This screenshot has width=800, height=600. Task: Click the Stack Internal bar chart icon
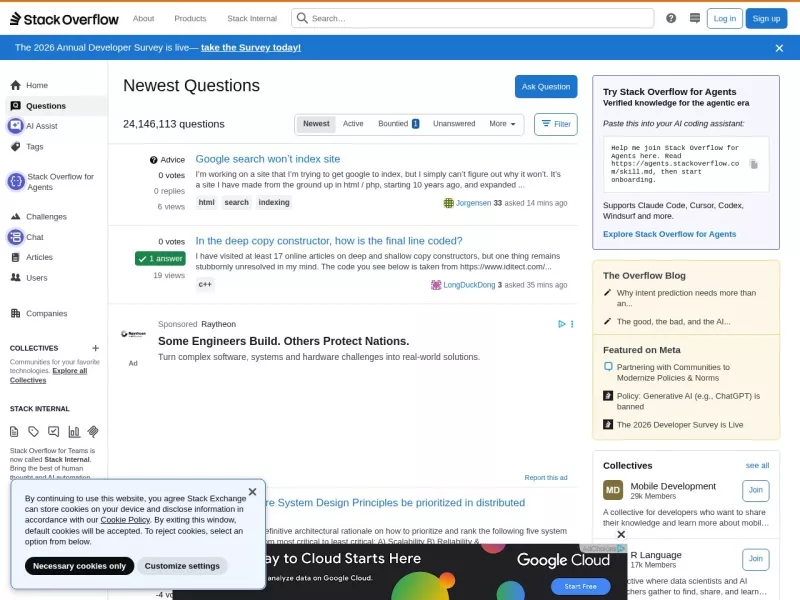click(x=74, y=432)
